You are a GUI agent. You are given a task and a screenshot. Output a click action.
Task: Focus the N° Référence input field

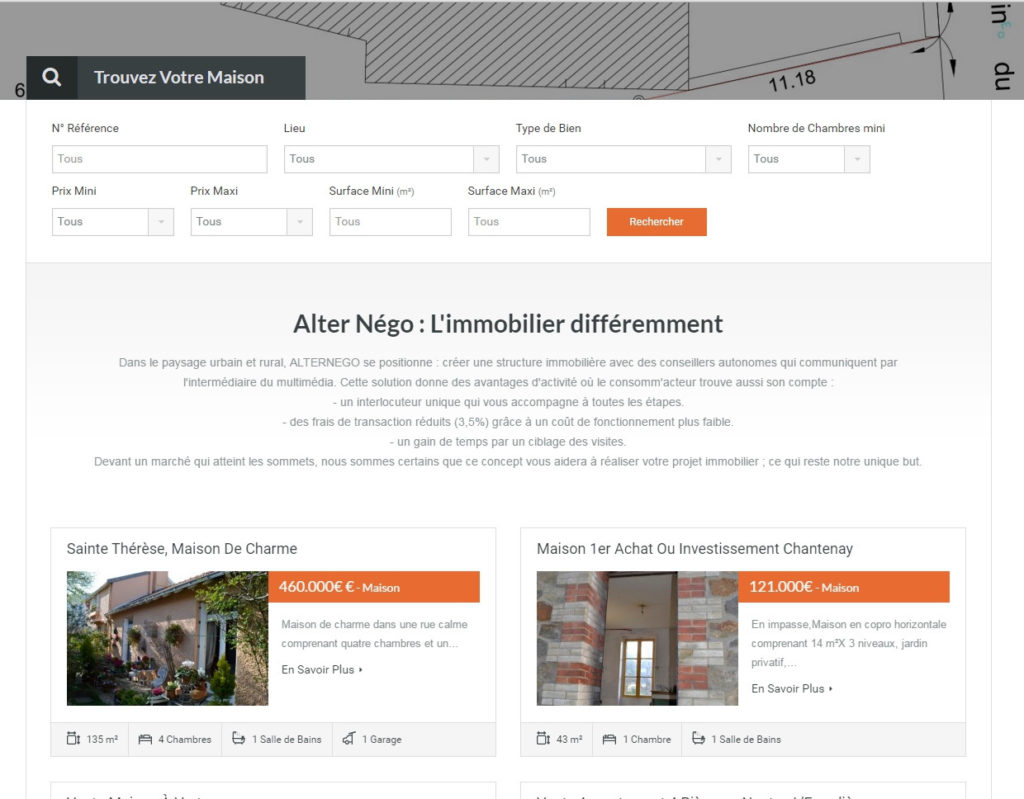point(159,159)
